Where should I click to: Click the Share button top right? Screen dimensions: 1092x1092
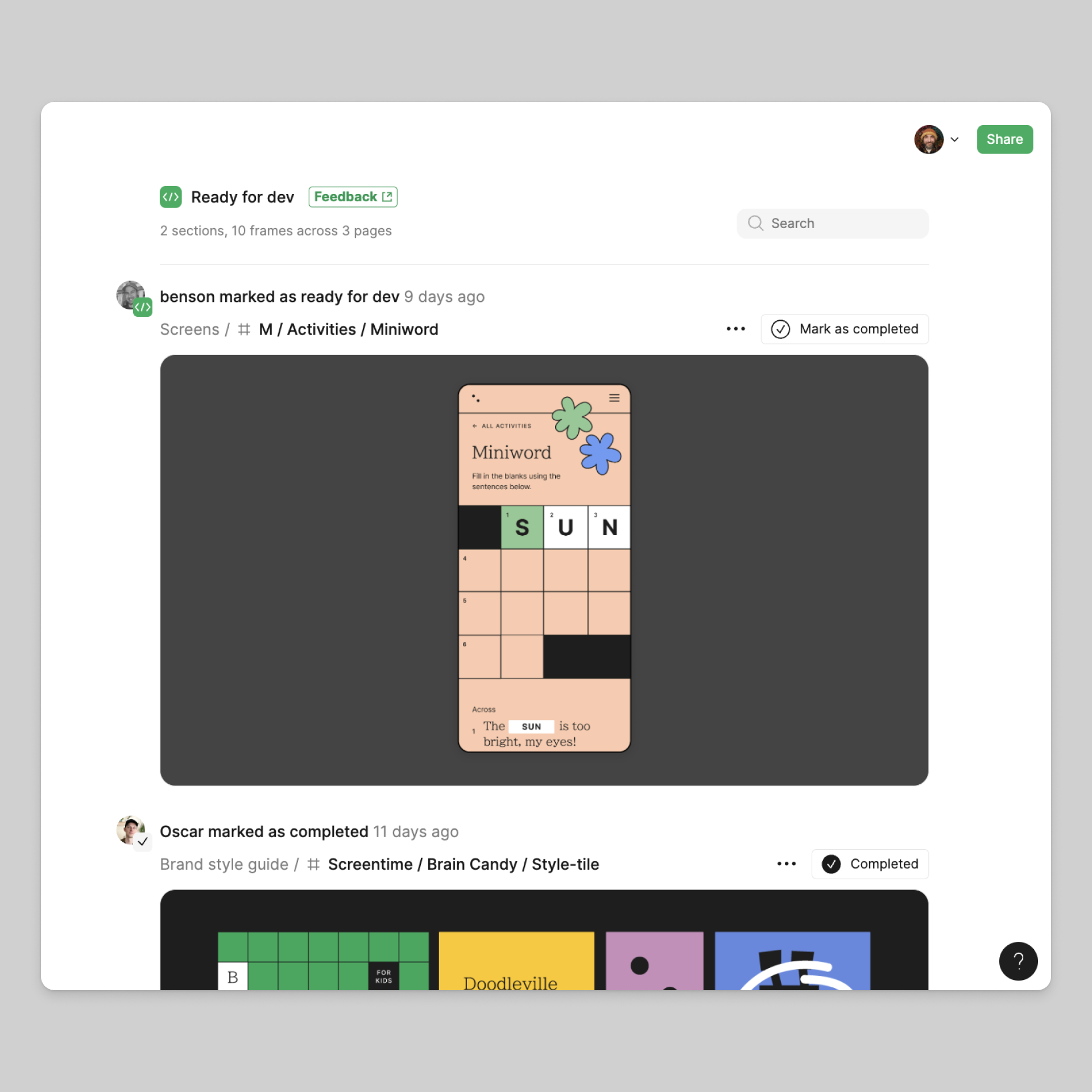click(x=1004, y=139)
